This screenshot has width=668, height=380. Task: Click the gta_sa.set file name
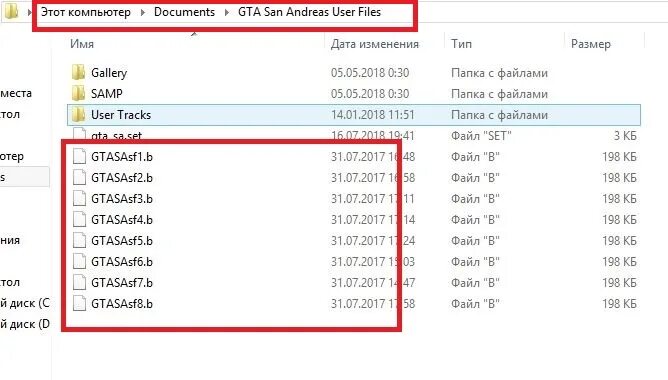[x=116, y=135]
